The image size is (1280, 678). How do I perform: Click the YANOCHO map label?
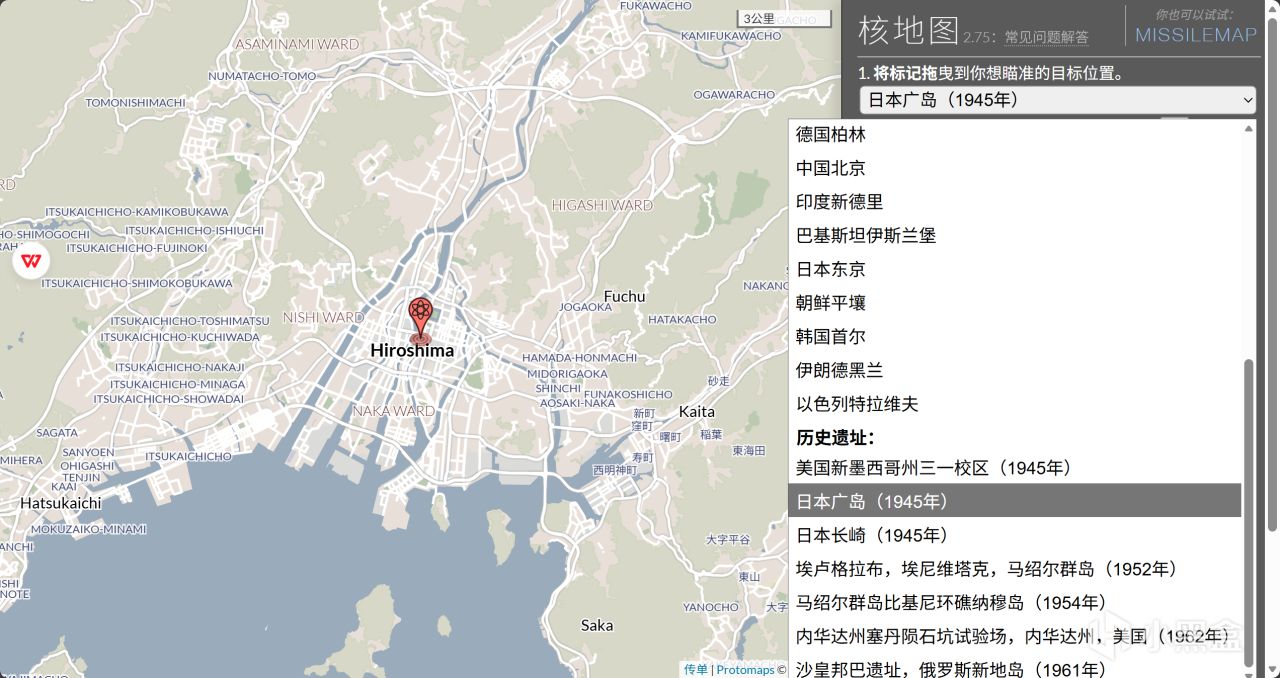(711, 607)
